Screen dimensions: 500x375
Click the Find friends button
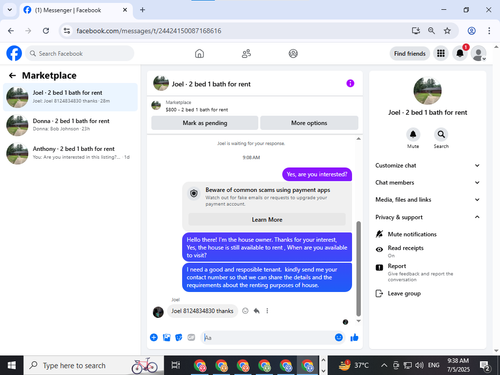pyautogui.click(x=410, y=53)
